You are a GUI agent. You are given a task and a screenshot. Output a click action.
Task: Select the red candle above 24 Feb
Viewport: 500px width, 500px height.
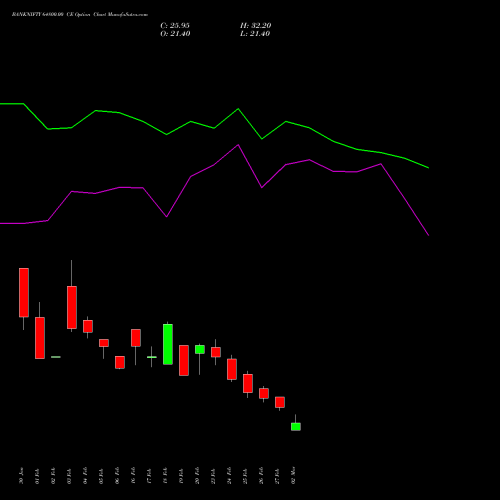(232, 369)
